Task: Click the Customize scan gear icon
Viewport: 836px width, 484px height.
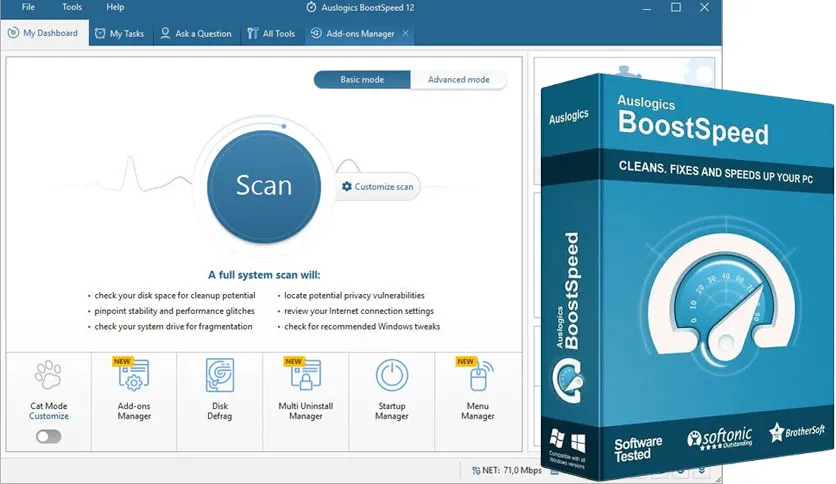Action: (x=347, y=187)
